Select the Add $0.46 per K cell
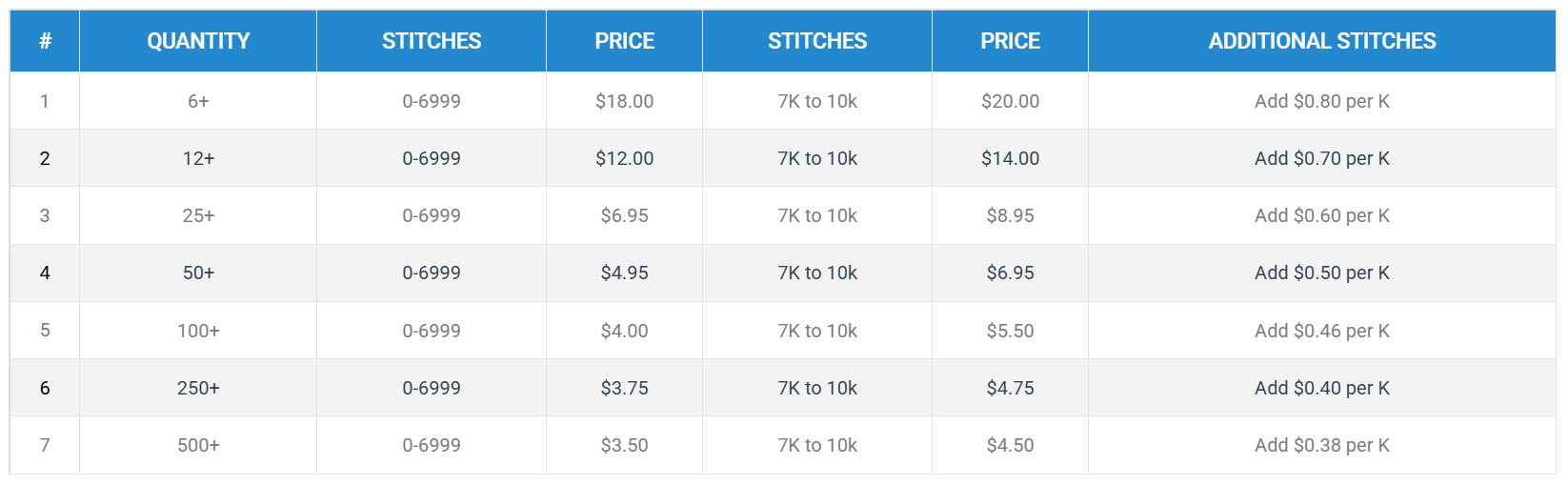This screenshot has width=1568, height=485. point(1321,331)
